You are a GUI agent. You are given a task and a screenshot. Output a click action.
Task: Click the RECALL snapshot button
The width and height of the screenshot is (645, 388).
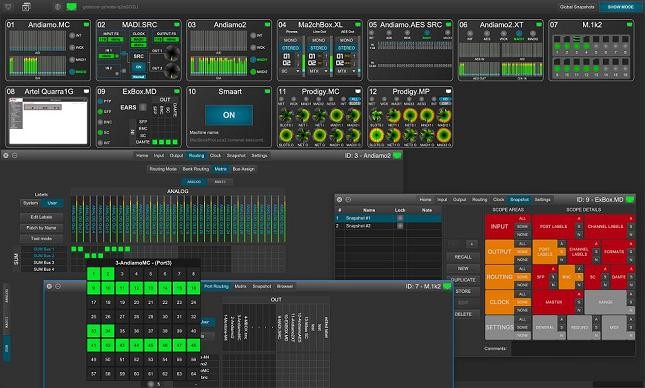coord(463,257)
